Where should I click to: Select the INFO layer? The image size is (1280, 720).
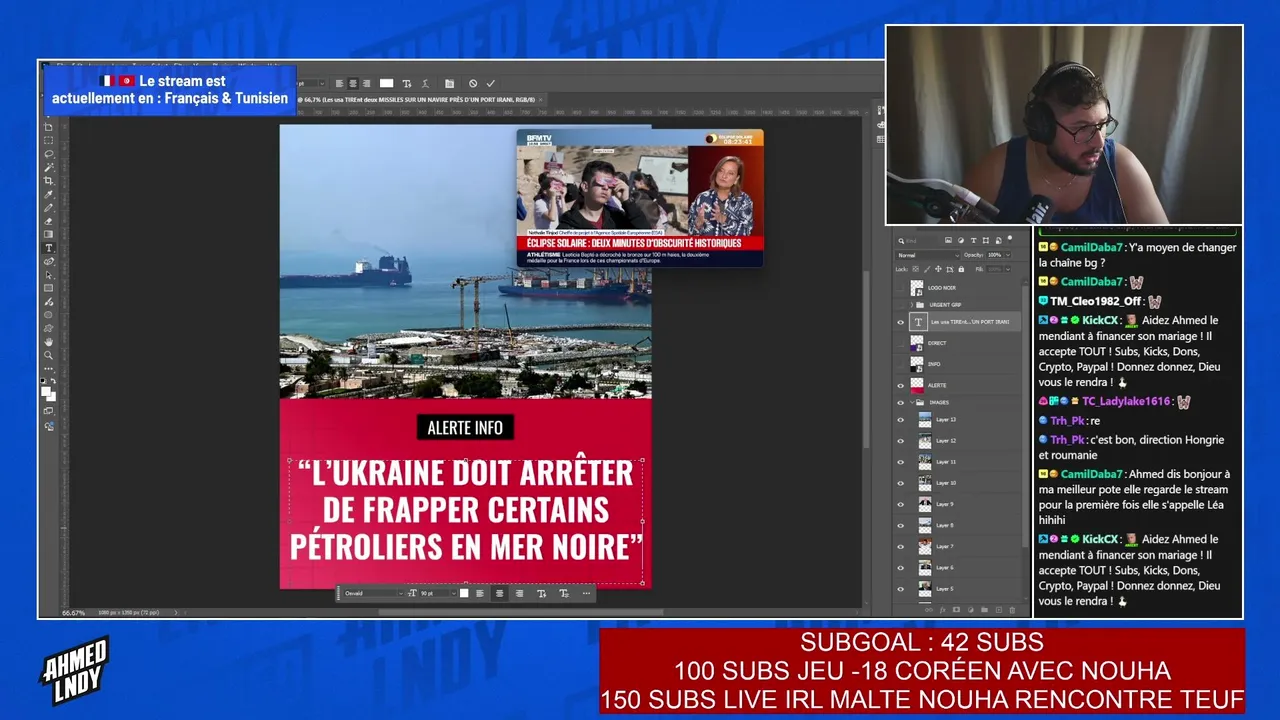960,364
